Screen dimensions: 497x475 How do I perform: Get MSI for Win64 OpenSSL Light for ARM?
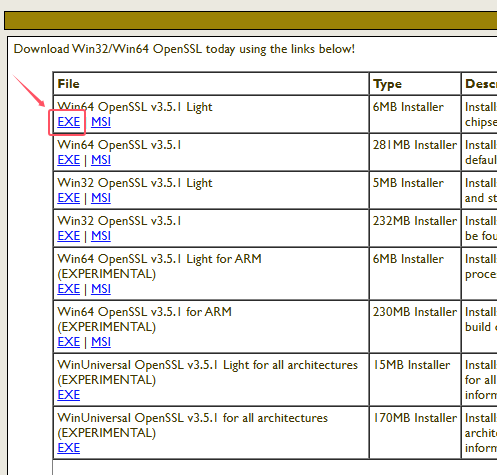[x=101, y=289]
